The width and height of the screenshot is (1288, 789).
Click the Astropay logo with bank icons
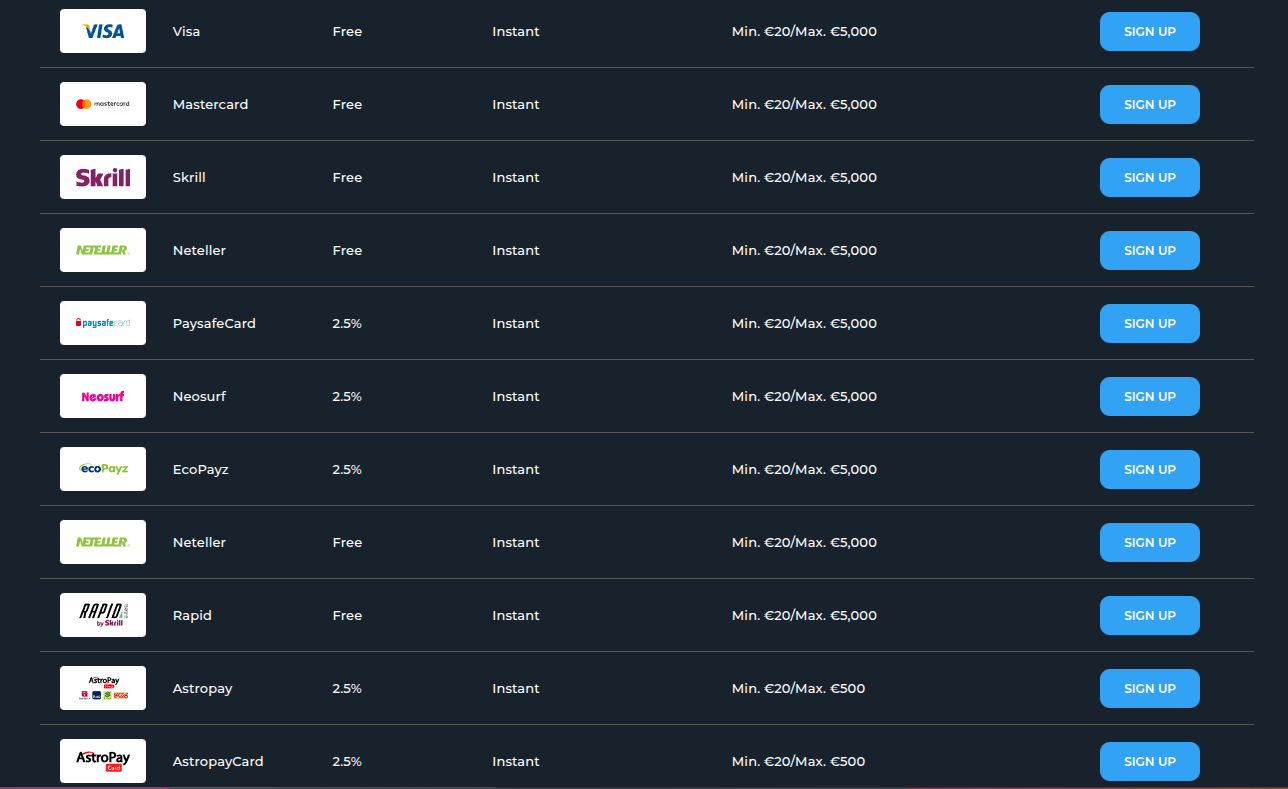click(103, 688)
